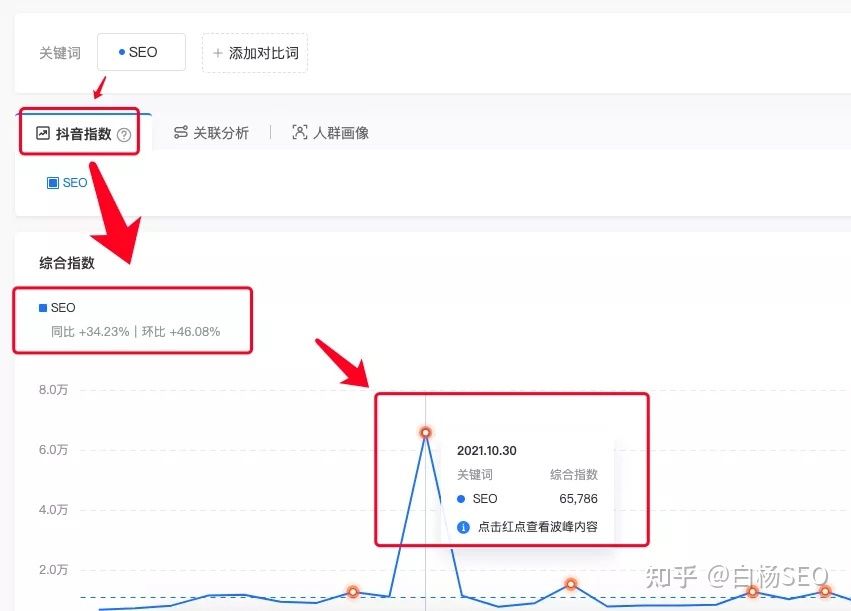This screenshot has height=611, width=851.
Task: Click the people icon on the 人群画像 tab
Action: click(x=298, y=131)
